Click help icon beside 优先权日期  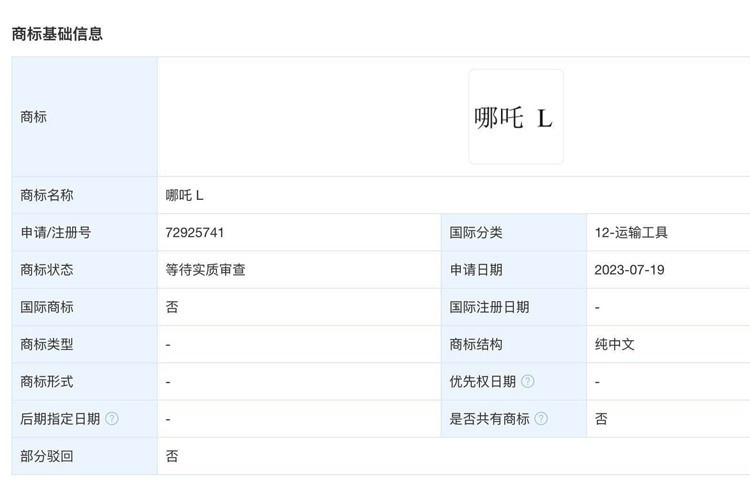point(528,381)
